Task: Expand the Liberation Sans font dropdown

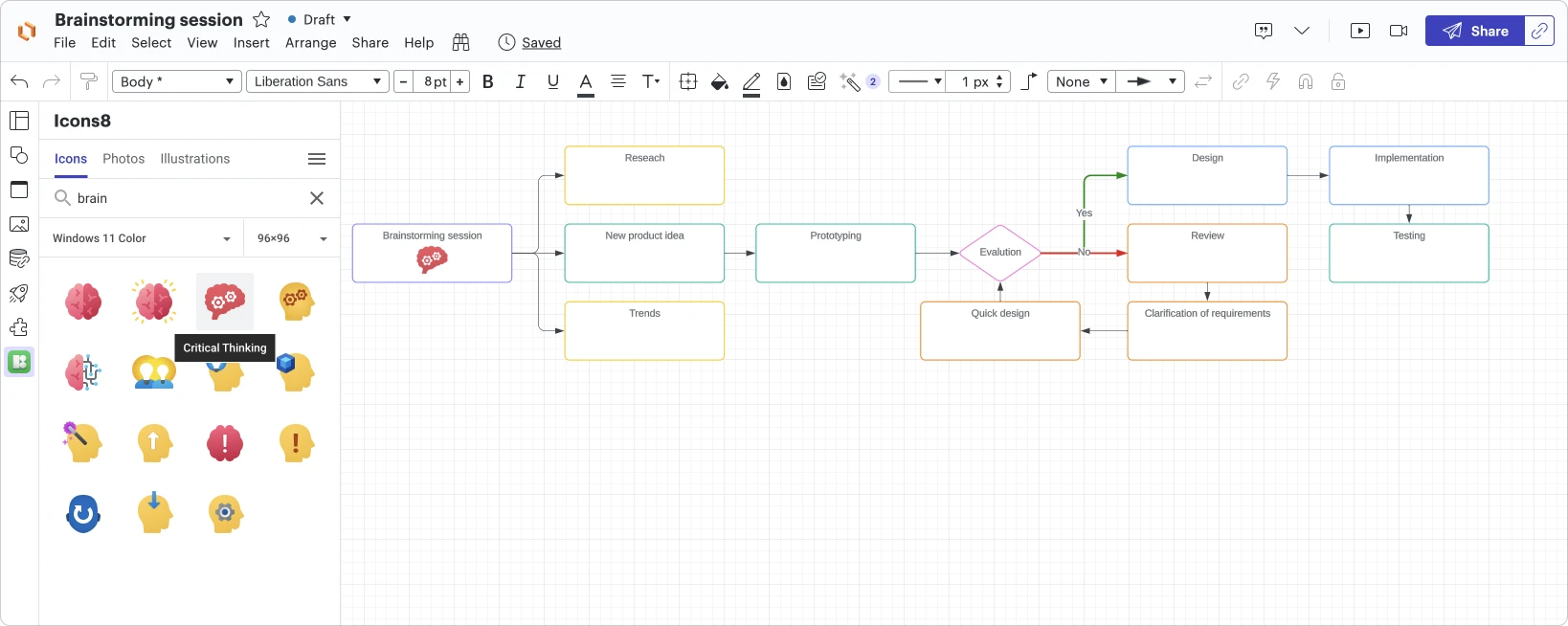Action: point(317,81)
